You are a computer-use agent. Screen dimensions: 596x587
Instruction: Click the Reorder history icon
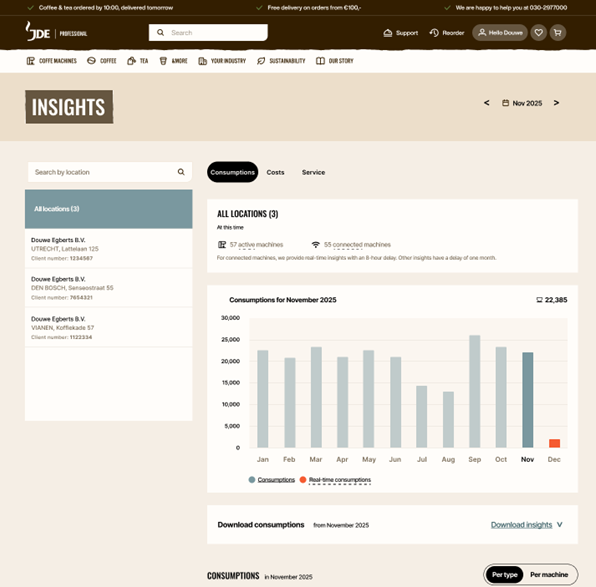click(434, 33)
